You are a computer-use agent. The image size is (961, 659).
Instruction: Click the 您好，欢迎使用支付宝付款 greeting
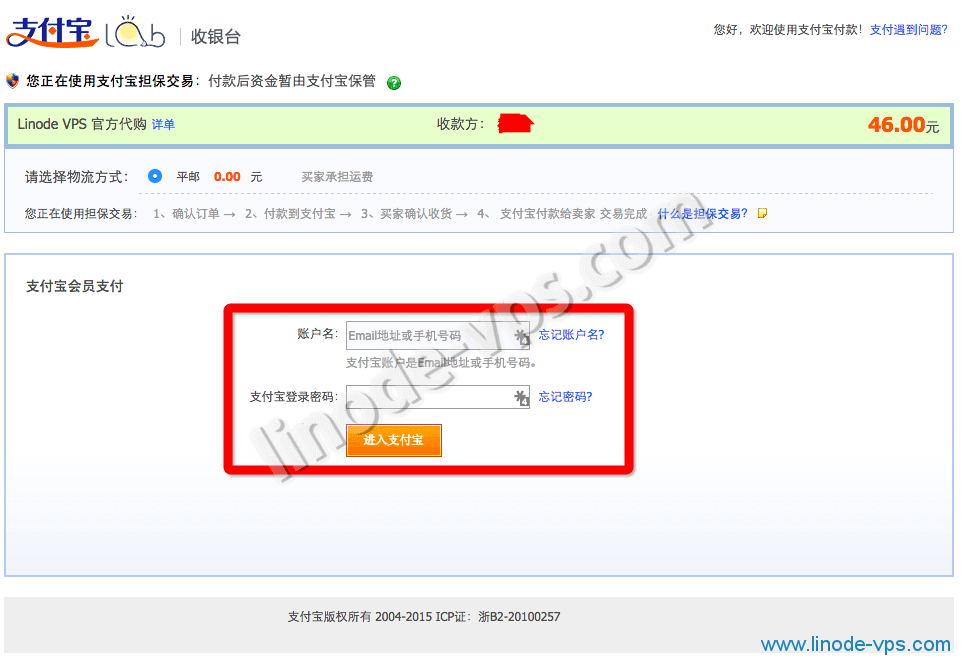click(788, 29)
